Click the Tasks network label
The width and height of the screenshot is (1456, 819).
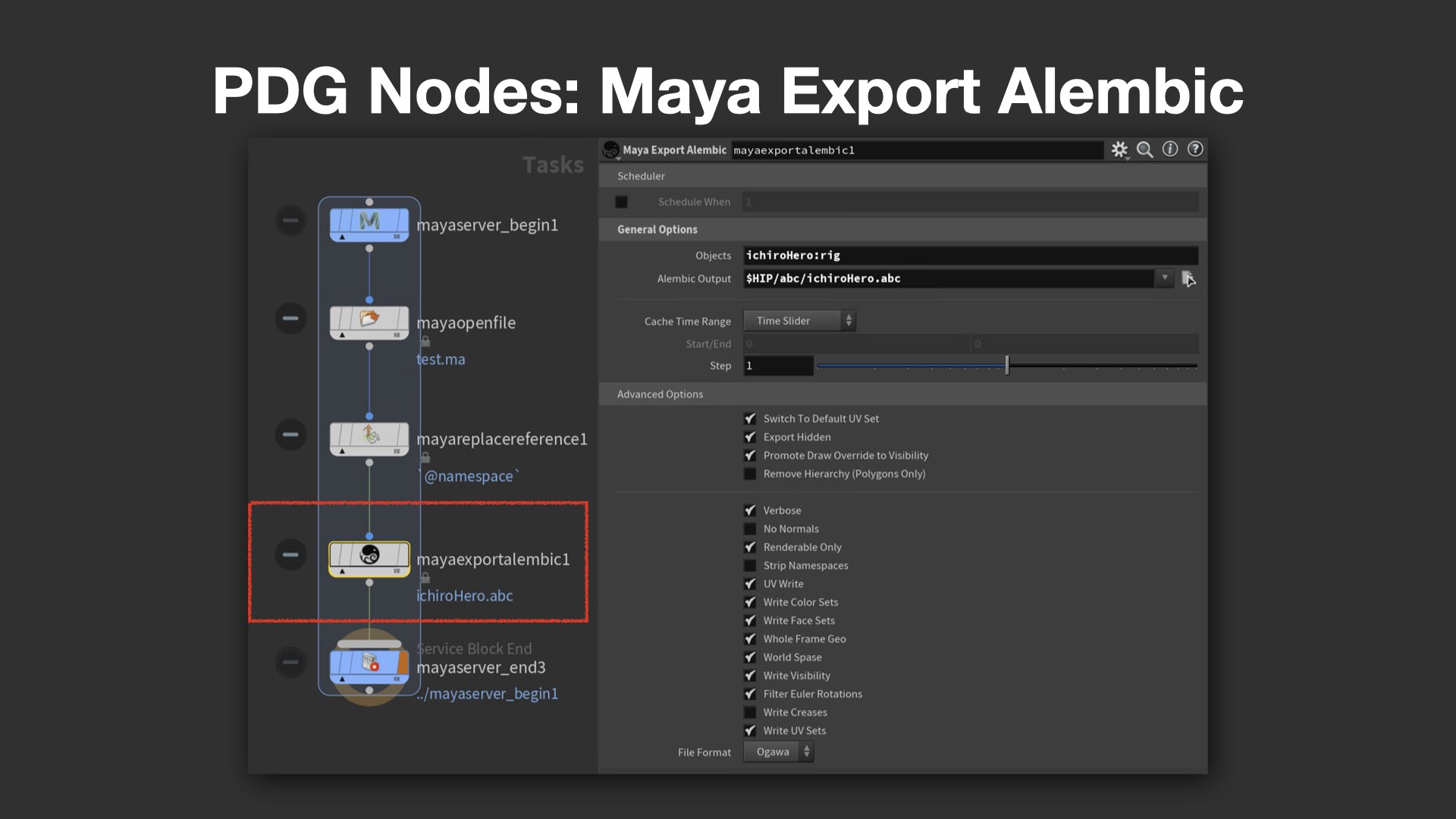point(554,165)
